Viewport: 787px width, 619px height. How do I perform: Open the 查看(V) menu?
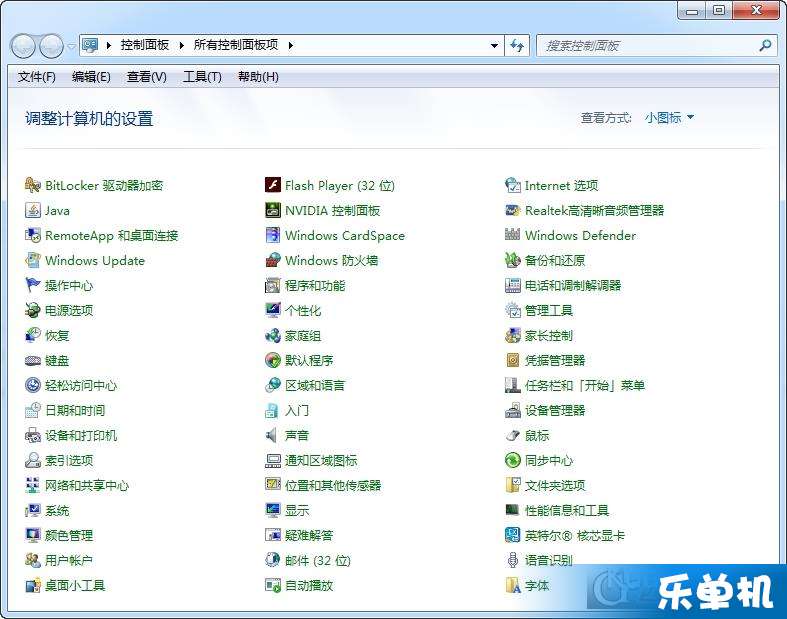(x=147, y=77)
